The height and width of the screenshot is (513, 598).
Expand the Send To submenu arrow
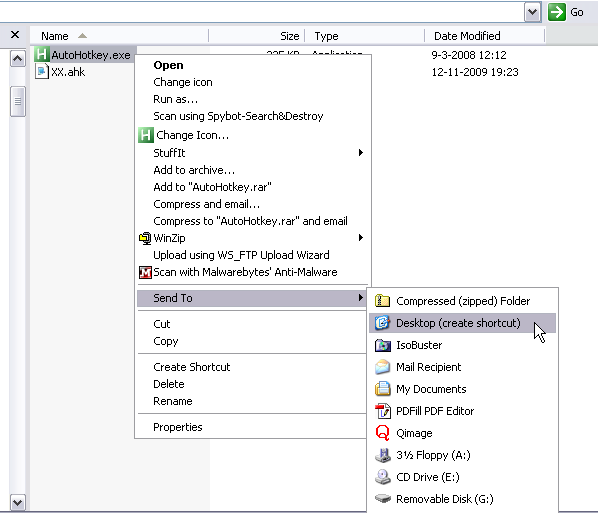[361, 298]
